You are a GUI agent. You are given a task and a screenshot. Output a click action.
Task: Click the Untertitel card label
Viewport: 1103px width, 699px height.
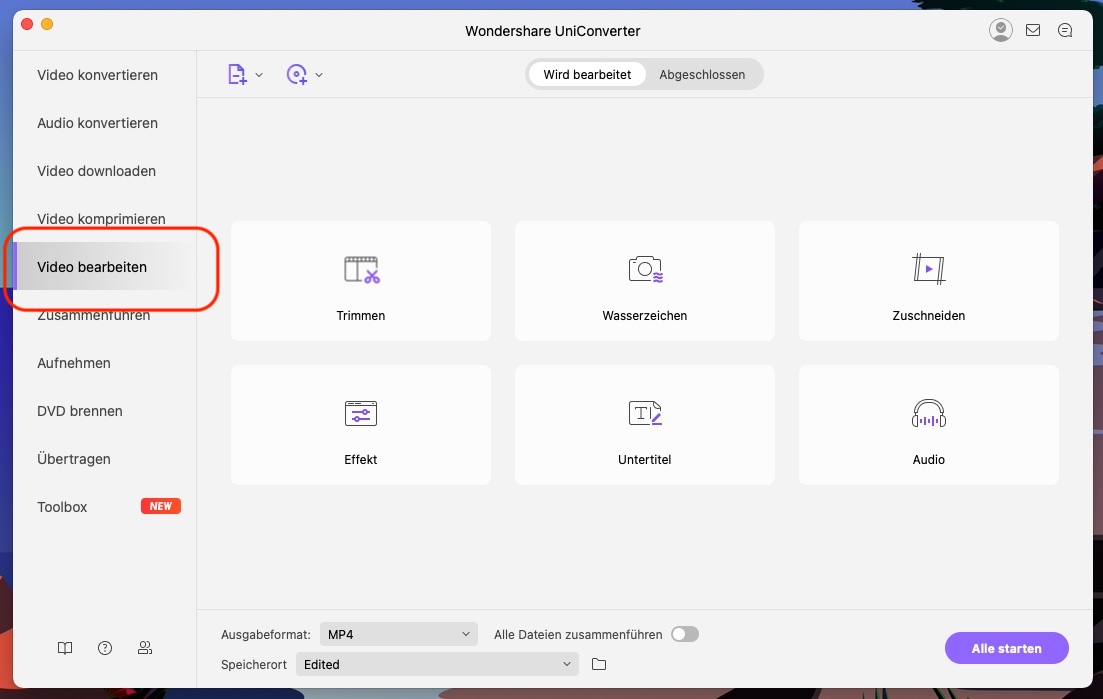644,459
